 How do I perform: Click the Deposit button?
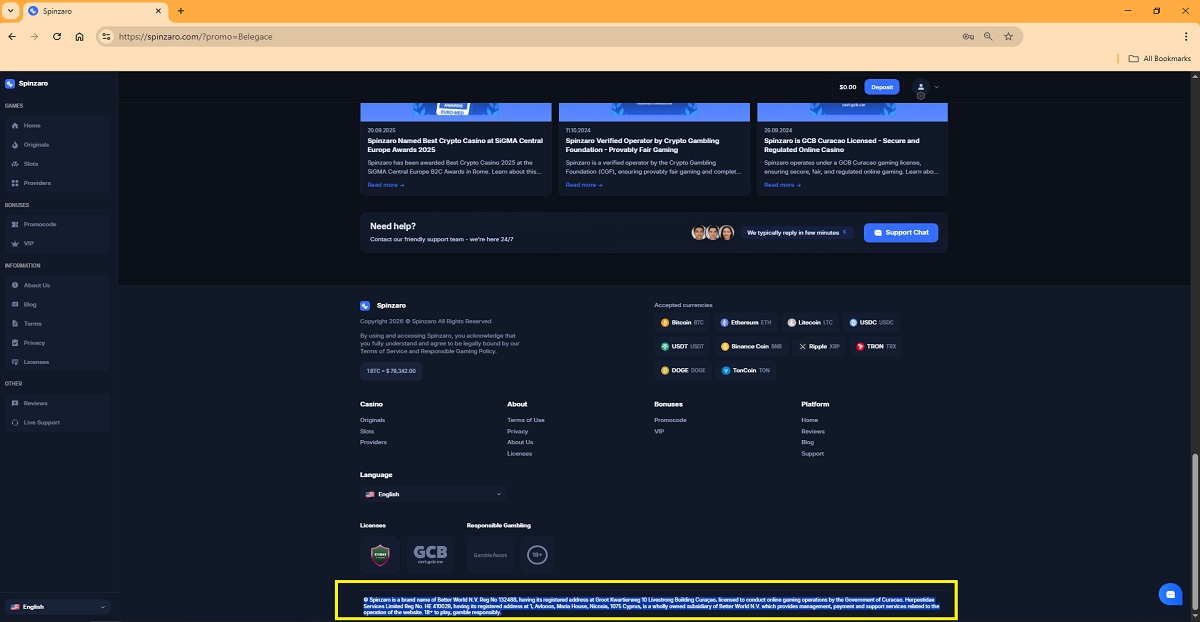881,87
